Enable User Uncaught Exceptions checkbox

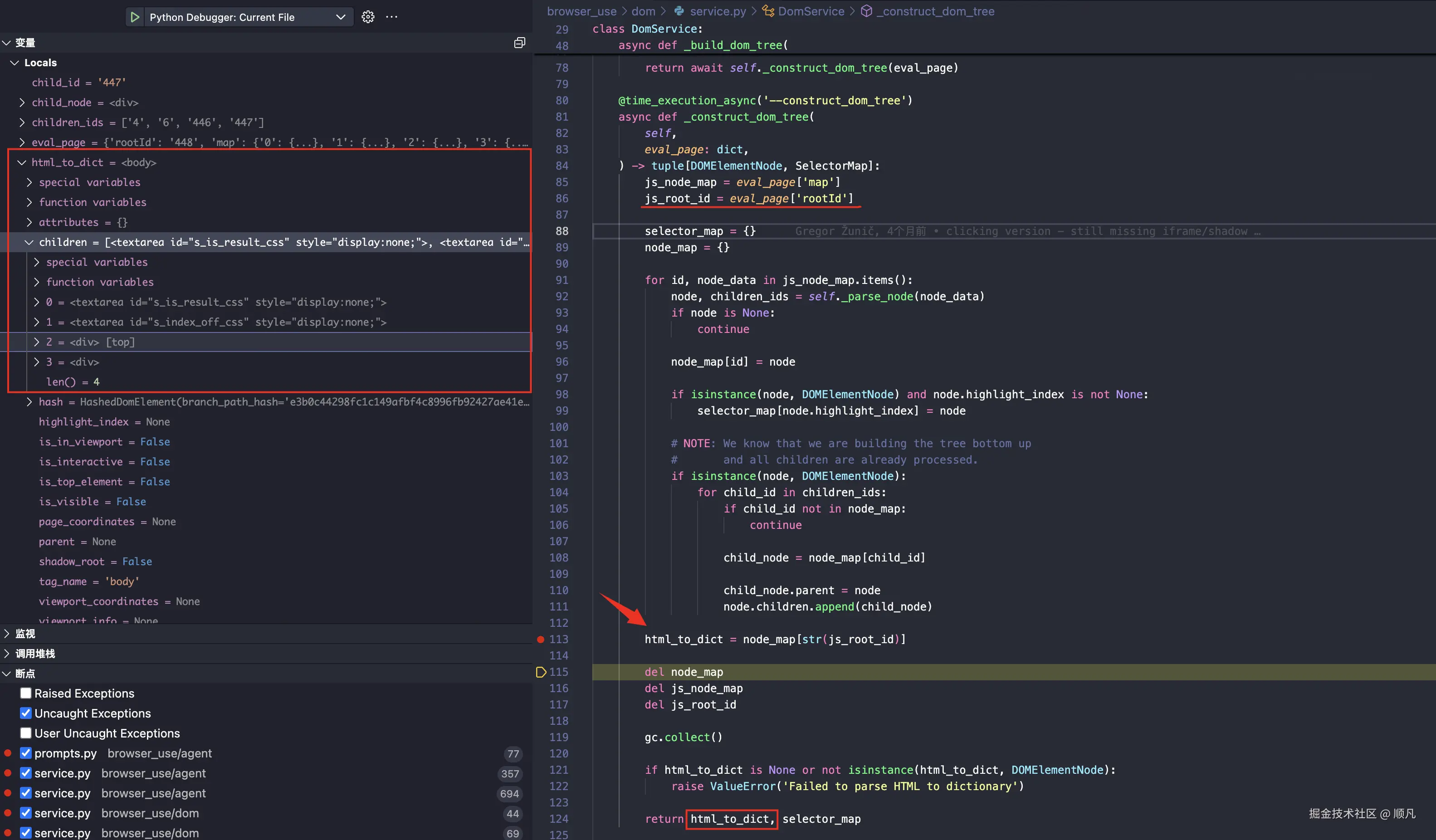[x=26, y=733]
